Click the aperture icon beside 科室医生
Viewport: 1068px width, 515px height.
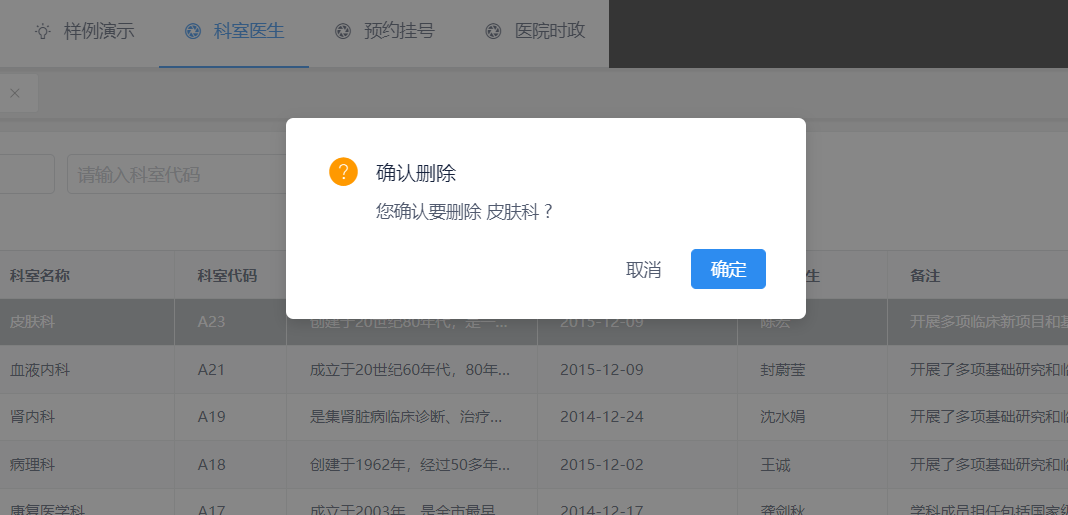[193, 31]
